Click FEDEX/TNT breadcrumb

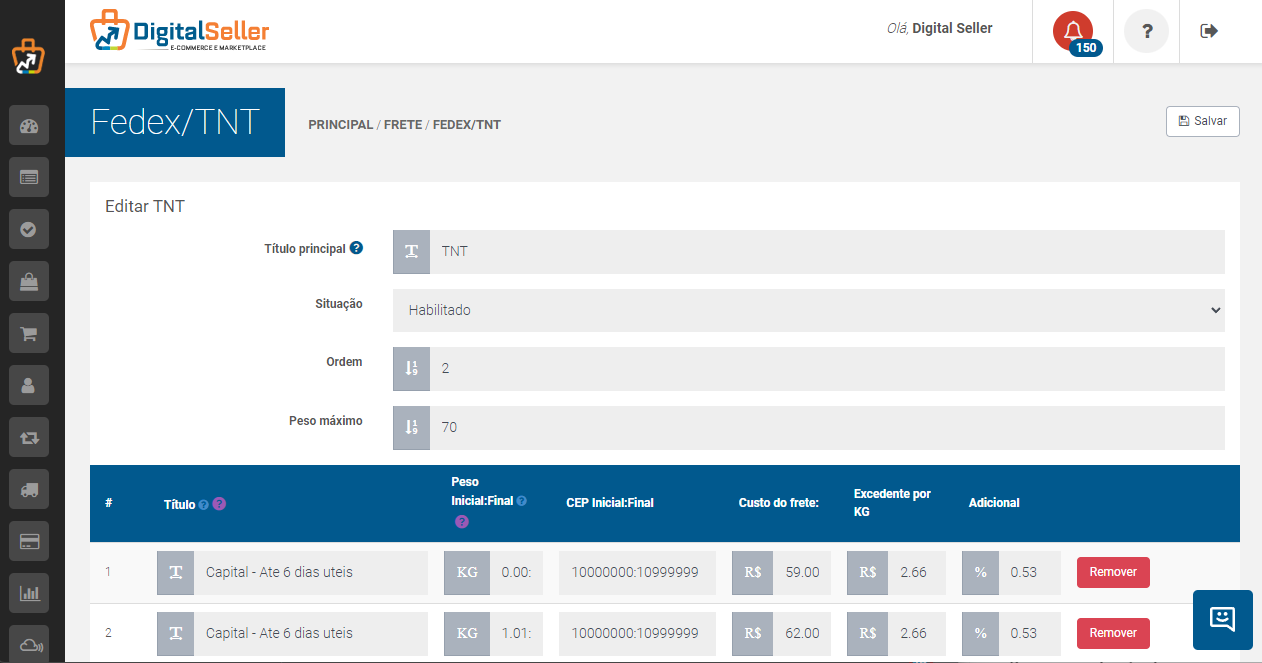[467, 125]
